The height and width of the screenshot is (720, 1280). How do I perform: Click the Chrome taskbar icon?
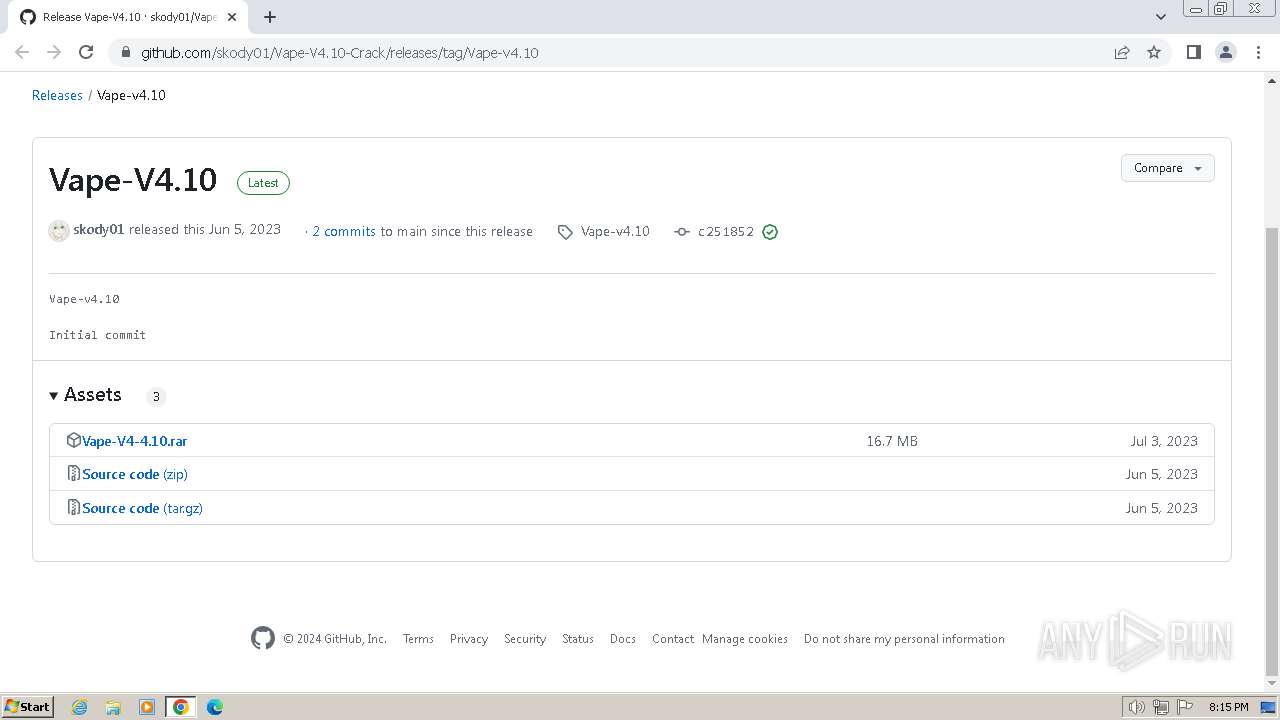181,707
